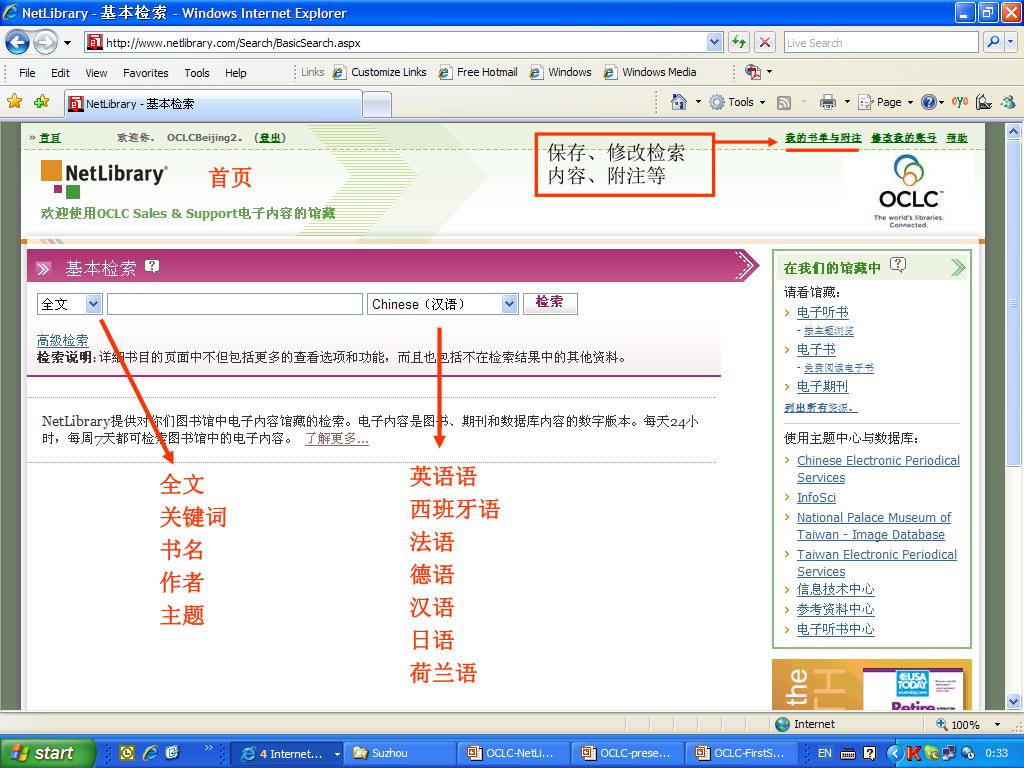Click the IE Forward navigation arrow

coord(45,43)
